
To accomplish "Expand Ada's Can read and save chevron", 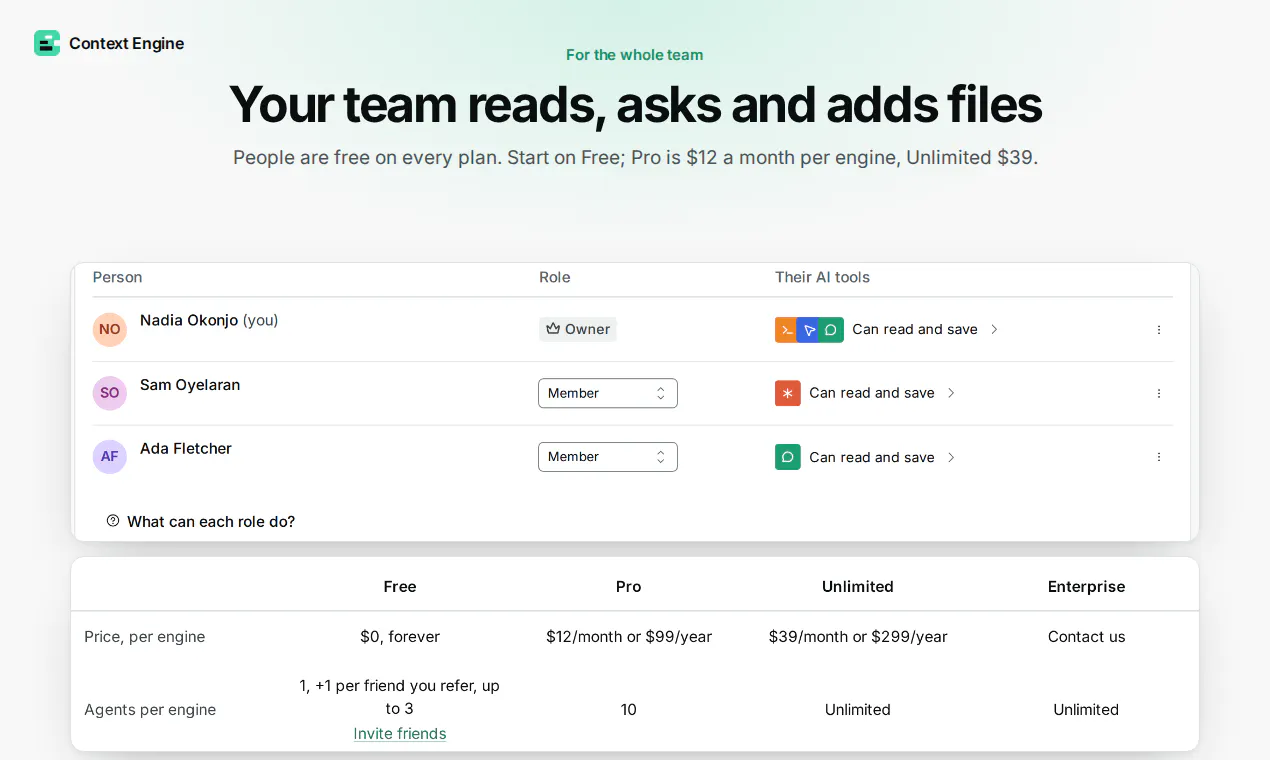I will click(951, 457).
